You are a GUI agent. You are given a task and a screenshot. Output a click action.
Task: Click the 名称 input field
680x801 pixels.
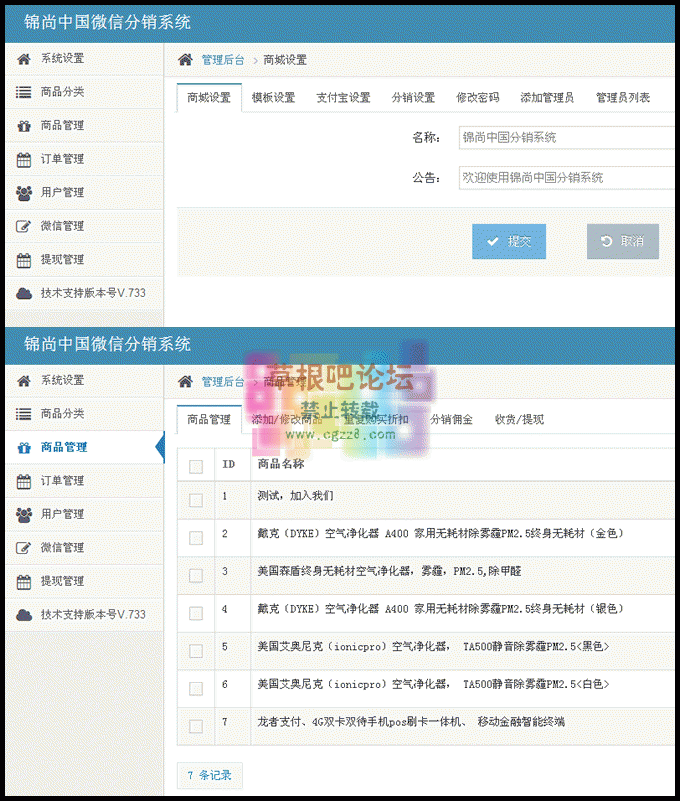567,137
